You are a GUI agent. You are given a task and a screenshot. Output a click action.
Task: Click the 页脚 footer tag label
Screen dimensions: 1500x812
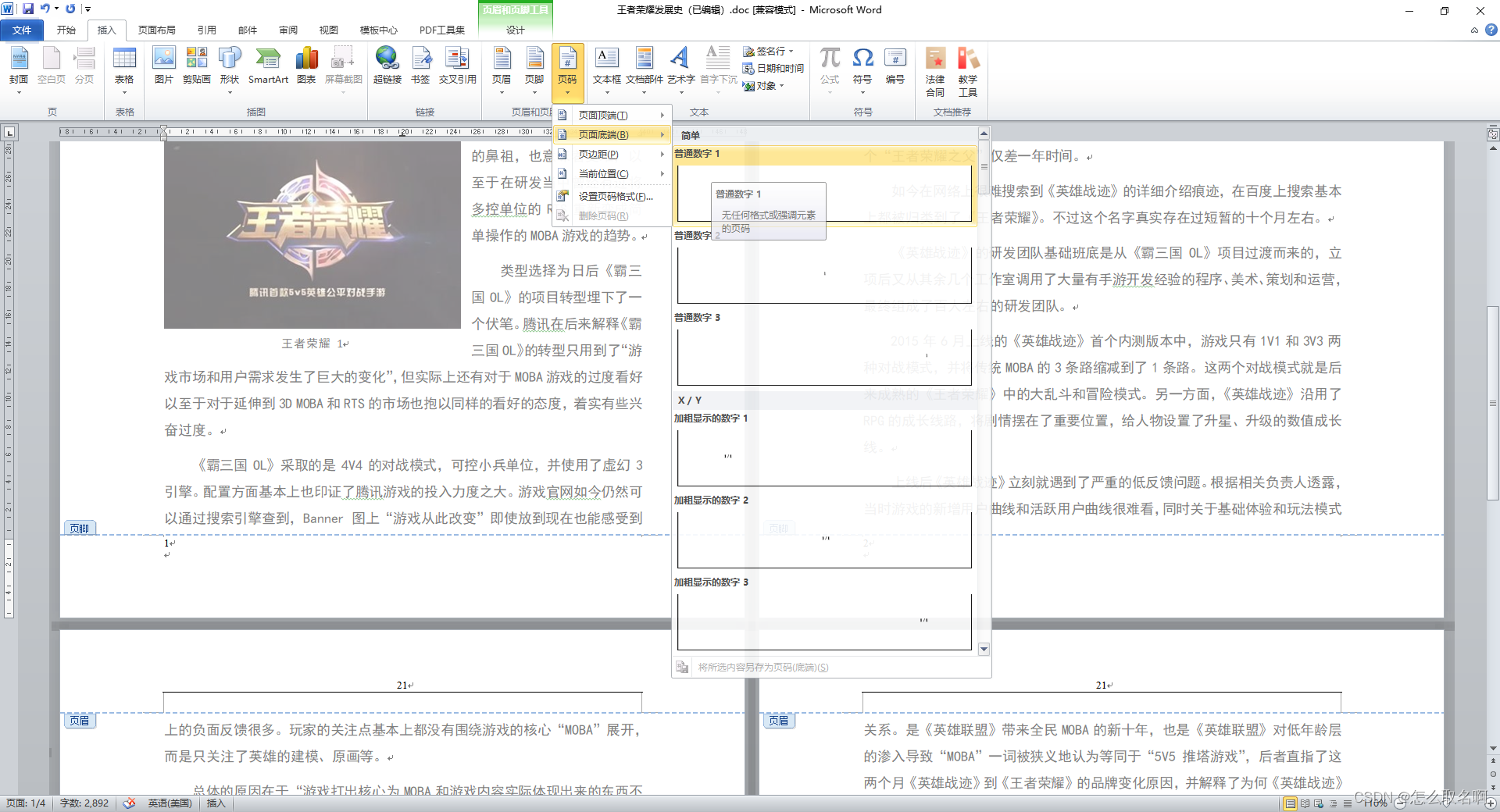80,529
